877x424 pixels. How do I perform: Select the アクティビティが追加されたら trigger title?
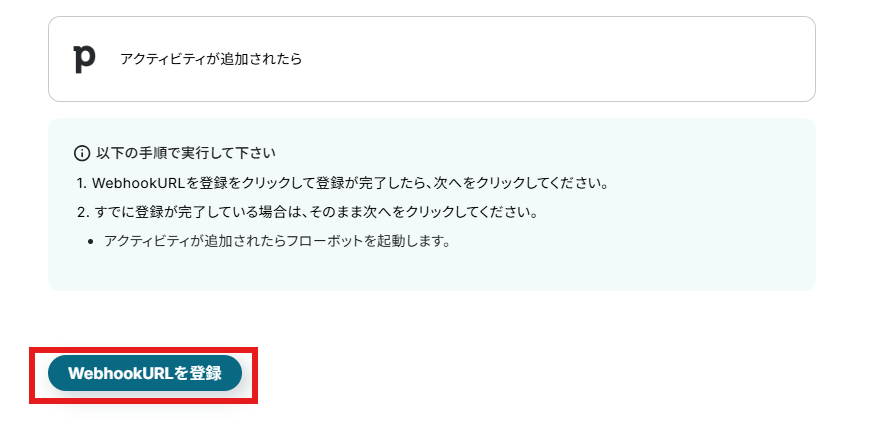point(211,59)
